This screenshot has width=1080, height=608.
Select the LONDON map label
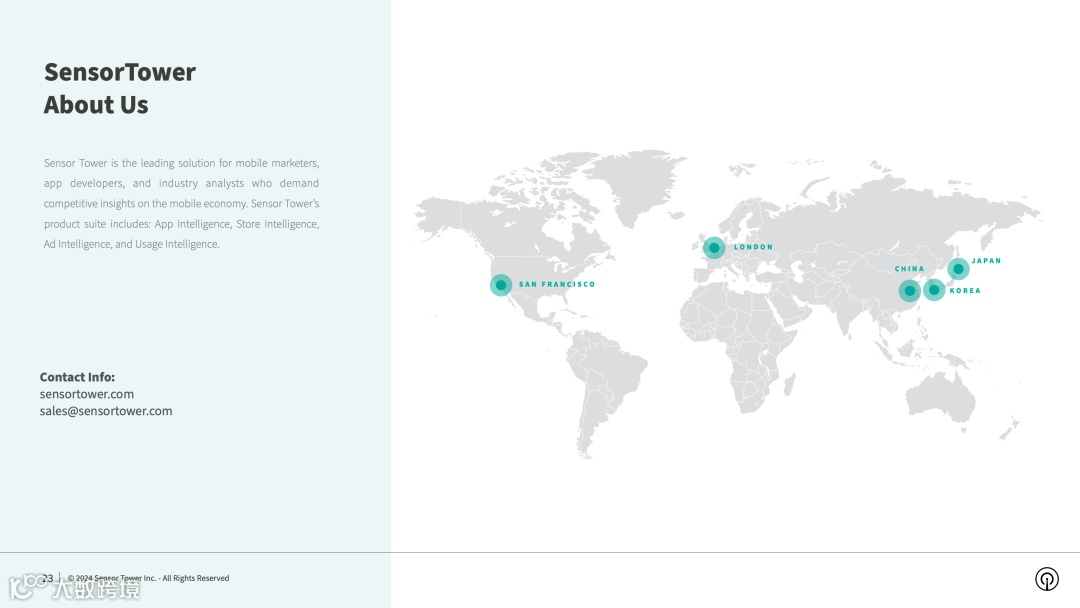[754, 247]
